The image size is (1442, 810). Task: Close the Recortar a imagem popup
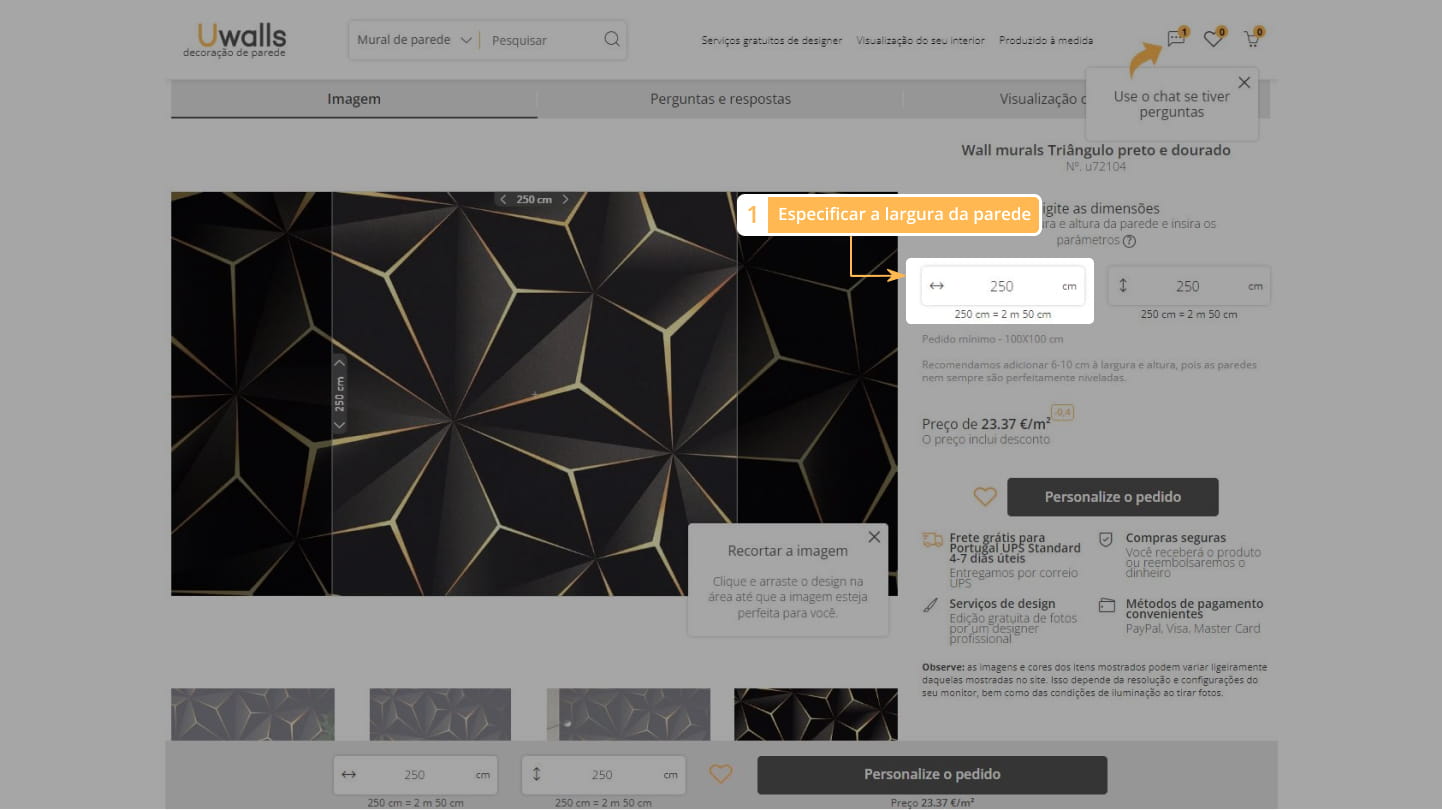click(x=874, y=537)
